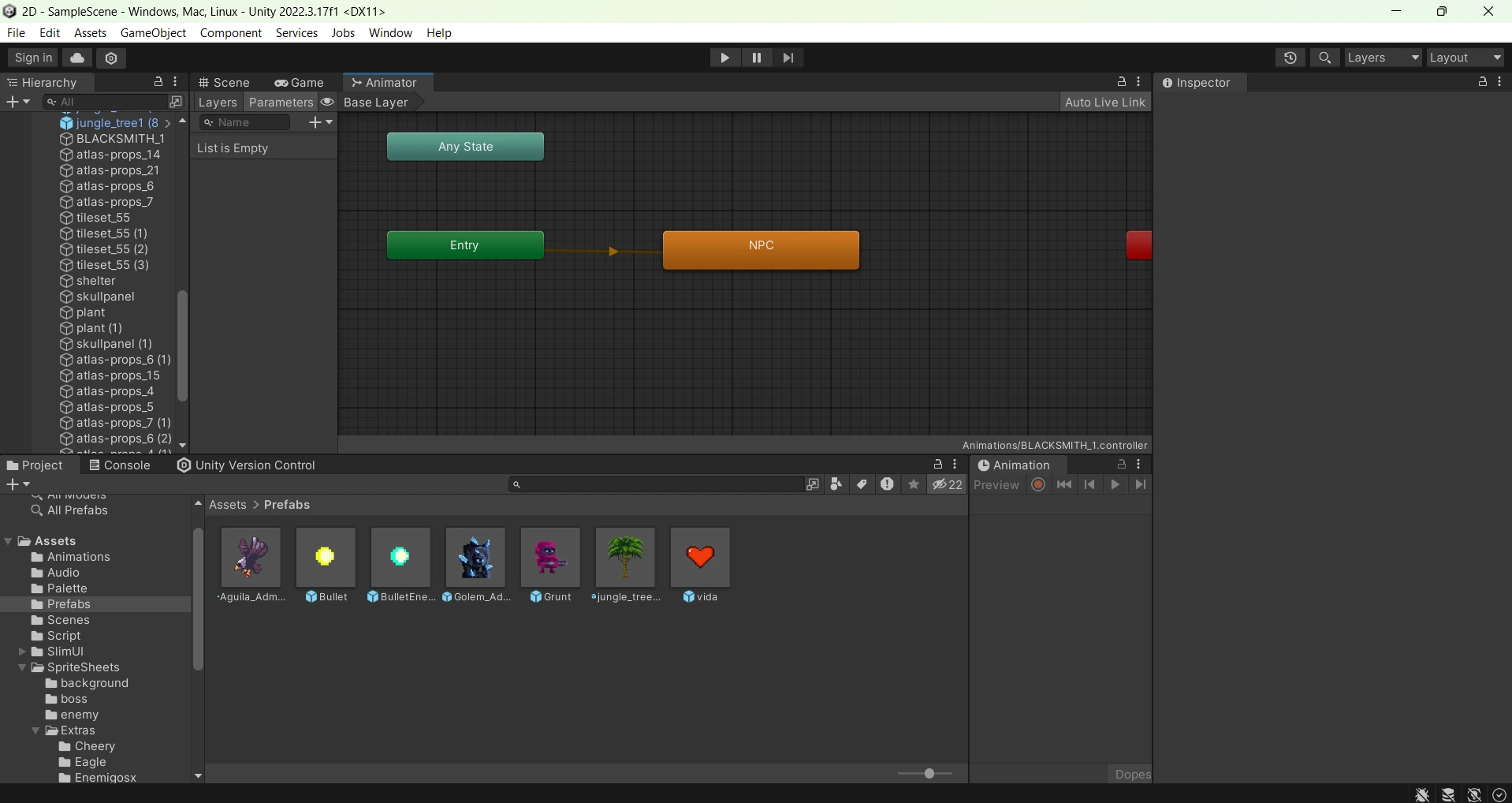Expand the SpriteSheets folder
The image size is (1512, 803).
point(24,668)
